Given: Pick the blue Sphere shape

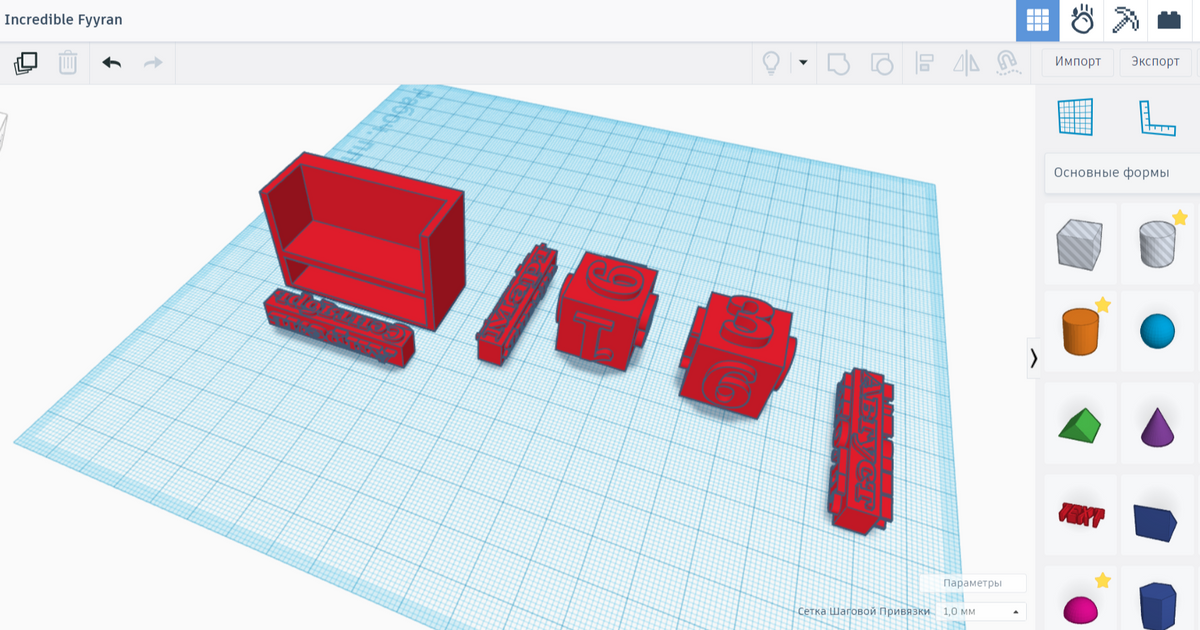Looking at the screenshot, I should click(1158, 331).
